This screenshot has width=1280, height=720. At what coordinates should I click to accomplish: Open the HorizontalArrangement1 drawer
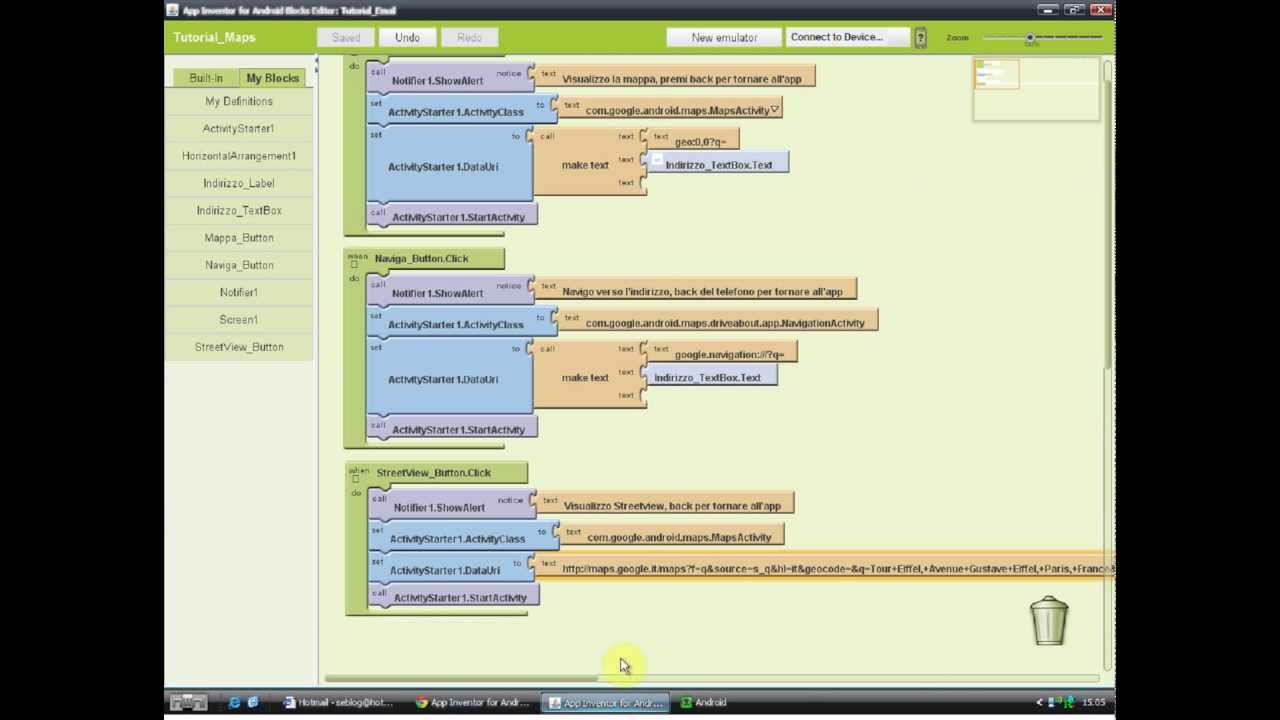pos(239,156)
